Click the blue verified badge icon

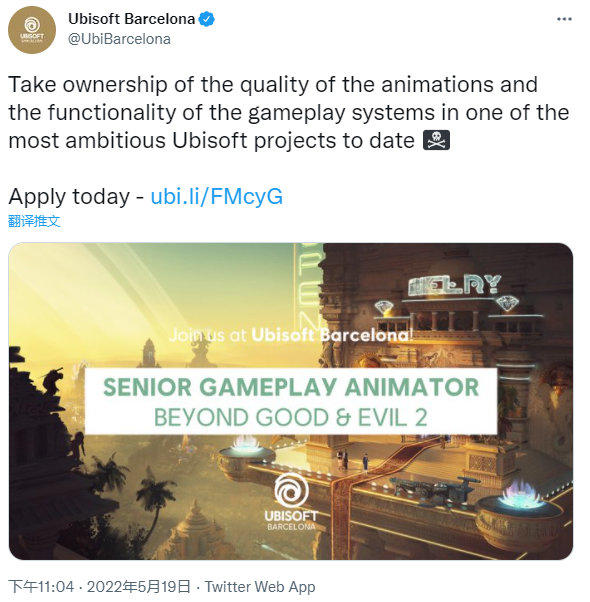(x=207, y=19)
